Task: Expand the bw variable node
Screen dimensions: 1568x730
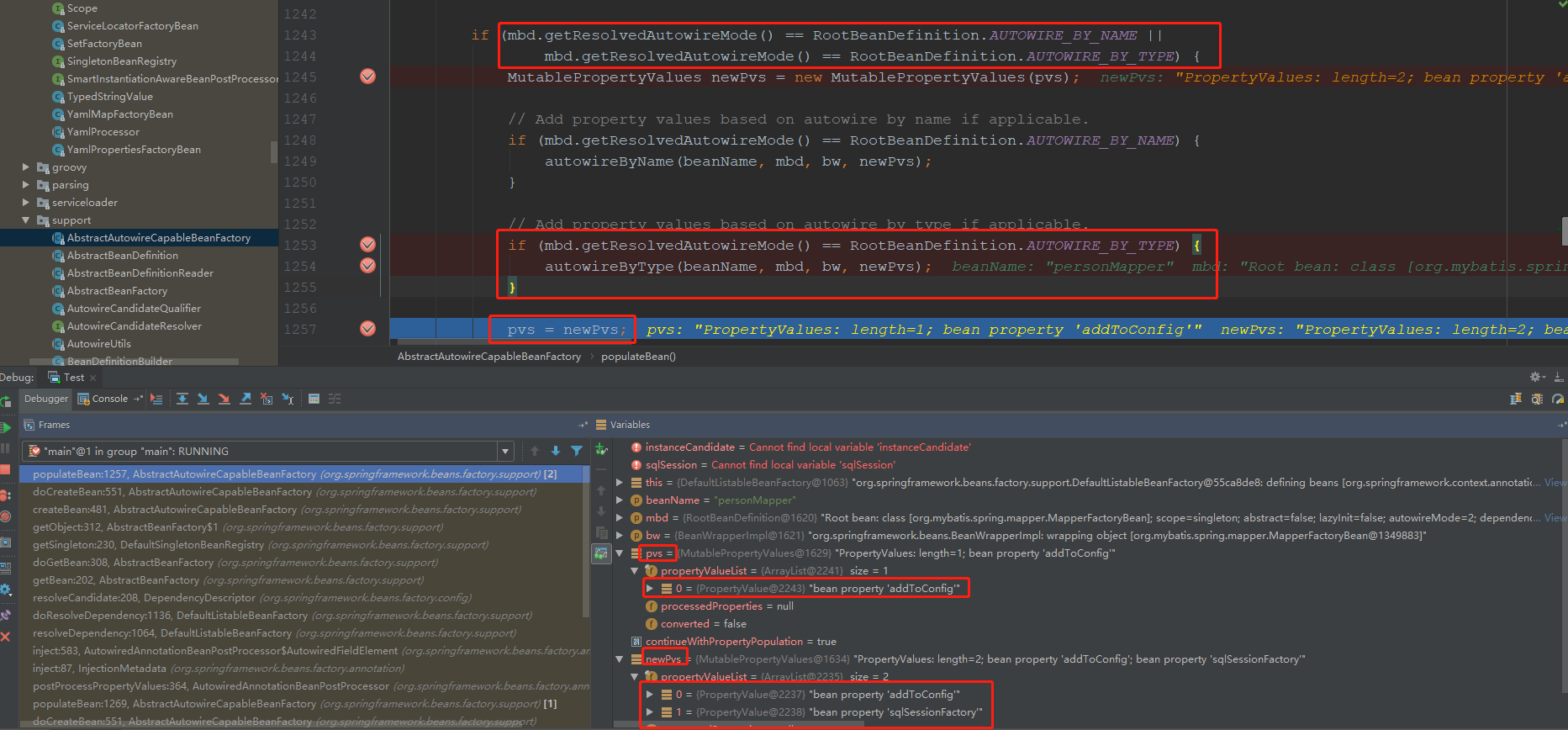Action: 620,536
